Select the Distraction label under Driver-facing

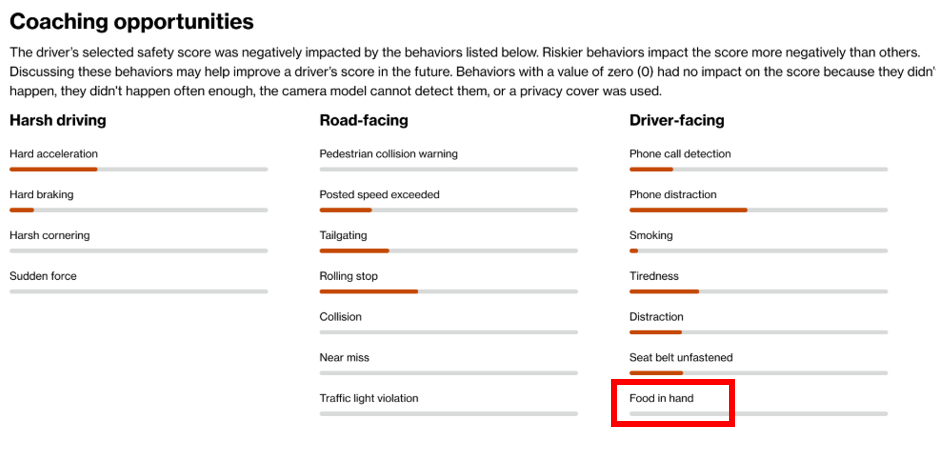click(x=656, y=317)
